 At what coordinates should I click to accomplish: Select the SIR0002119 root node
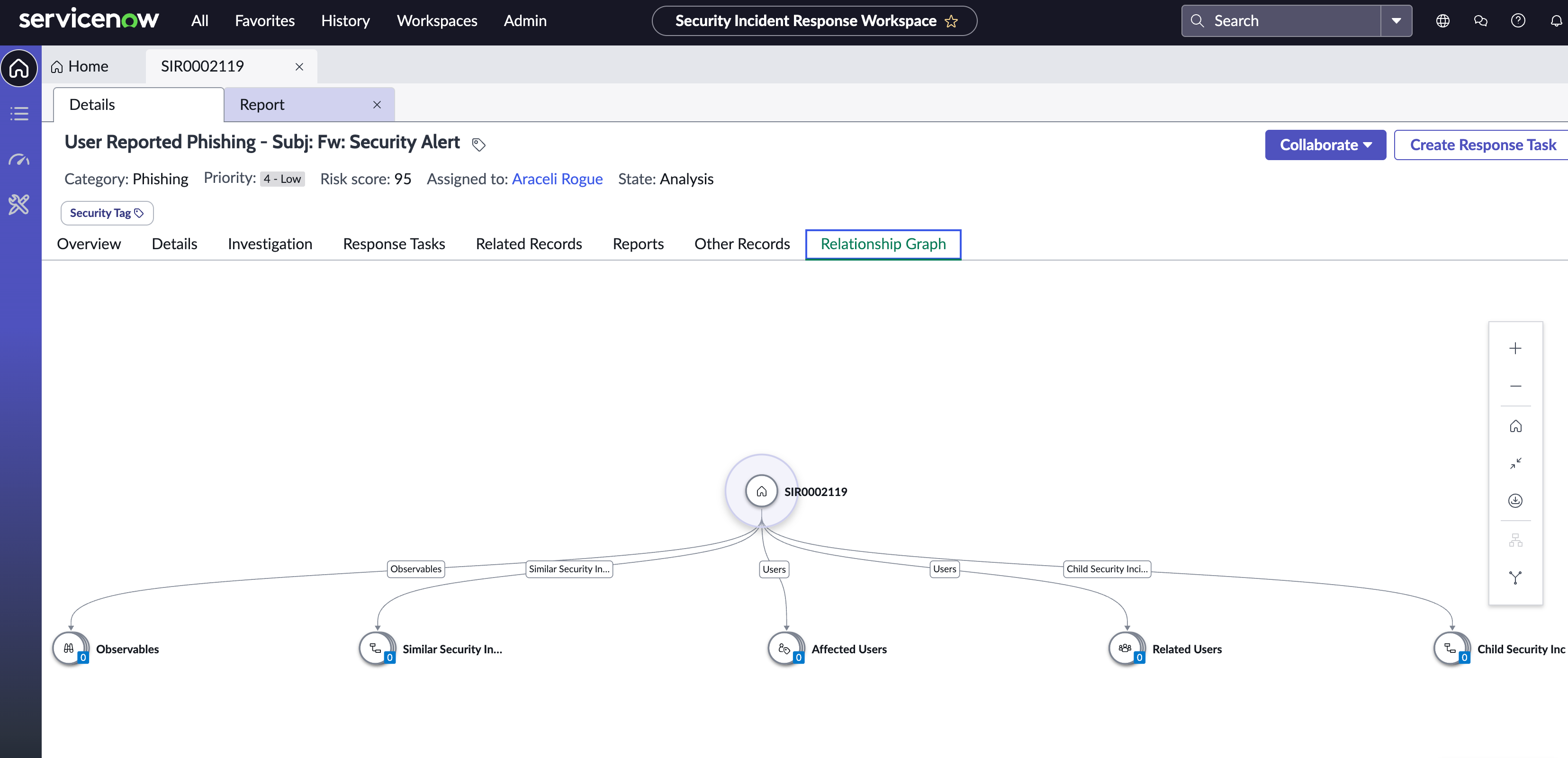[761, 491]
